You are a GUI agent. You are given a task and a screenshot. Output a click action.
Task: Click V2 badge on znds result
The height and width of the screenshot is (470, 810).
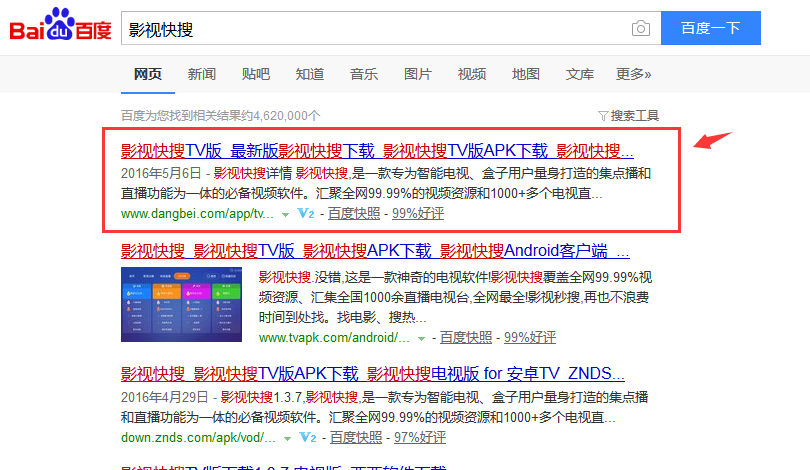pos(308,437)
